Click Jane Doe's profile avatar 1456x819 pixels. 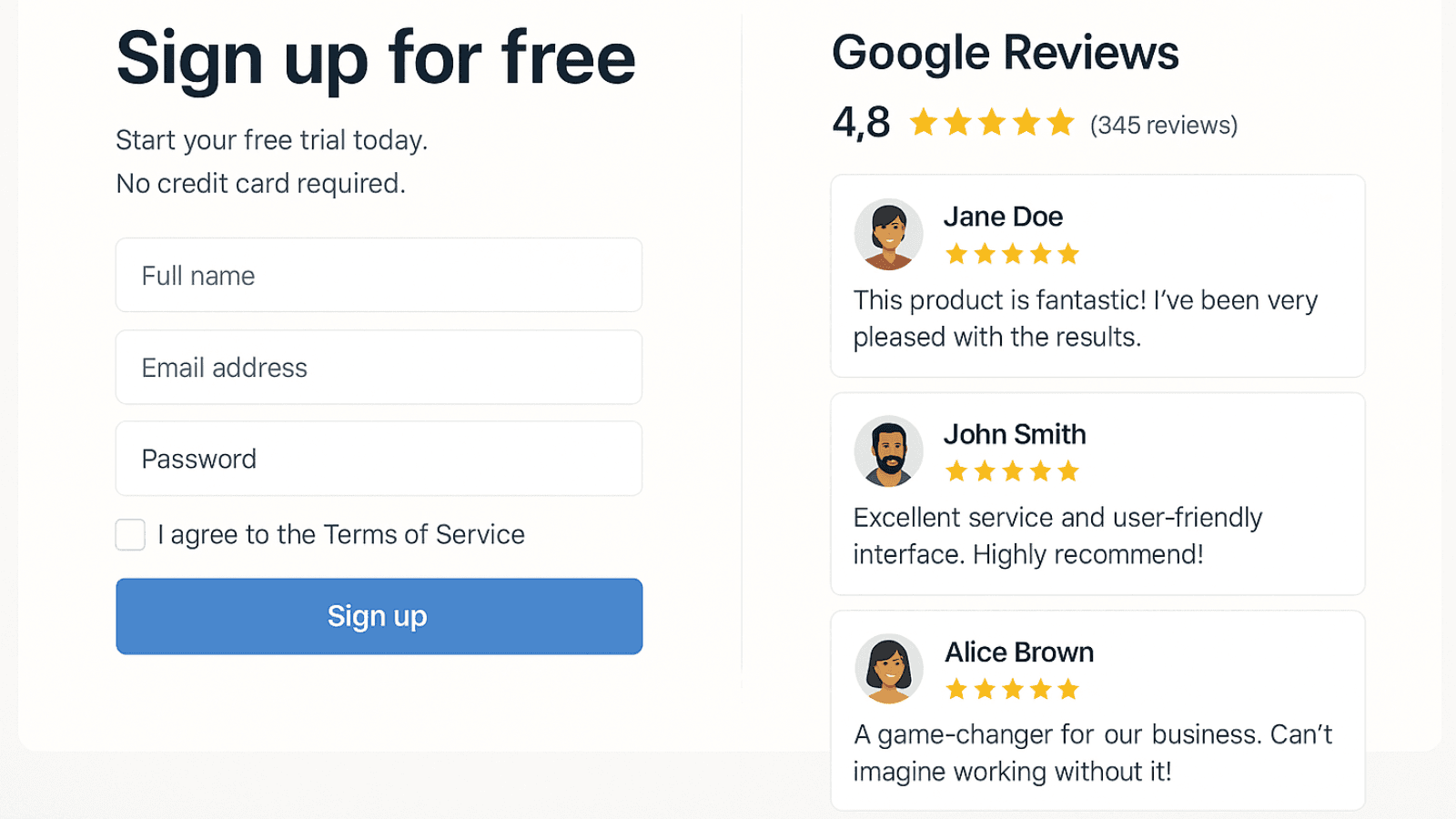(x=888, y=233)
